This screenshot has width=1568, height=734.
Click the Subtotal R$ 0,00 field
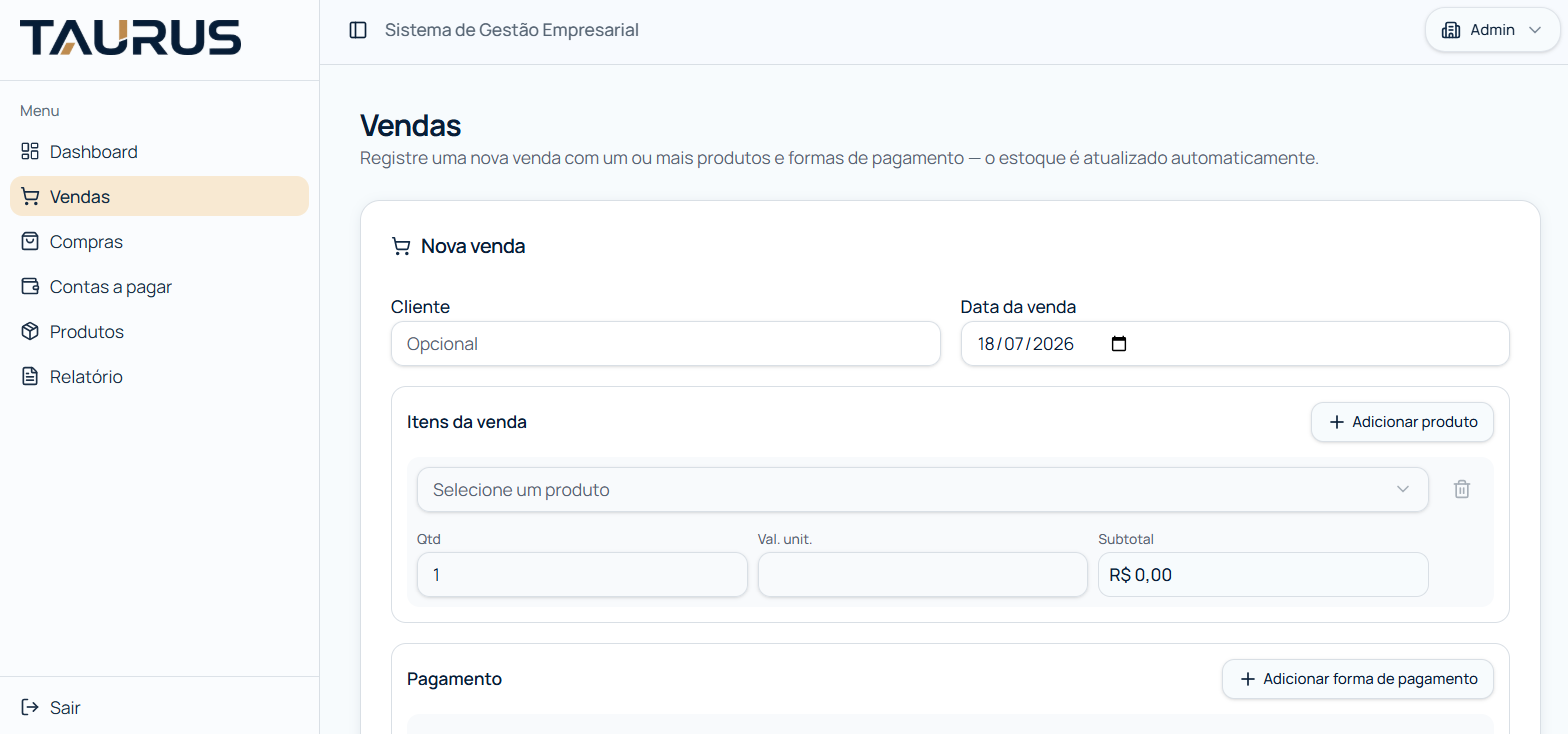1263,575
